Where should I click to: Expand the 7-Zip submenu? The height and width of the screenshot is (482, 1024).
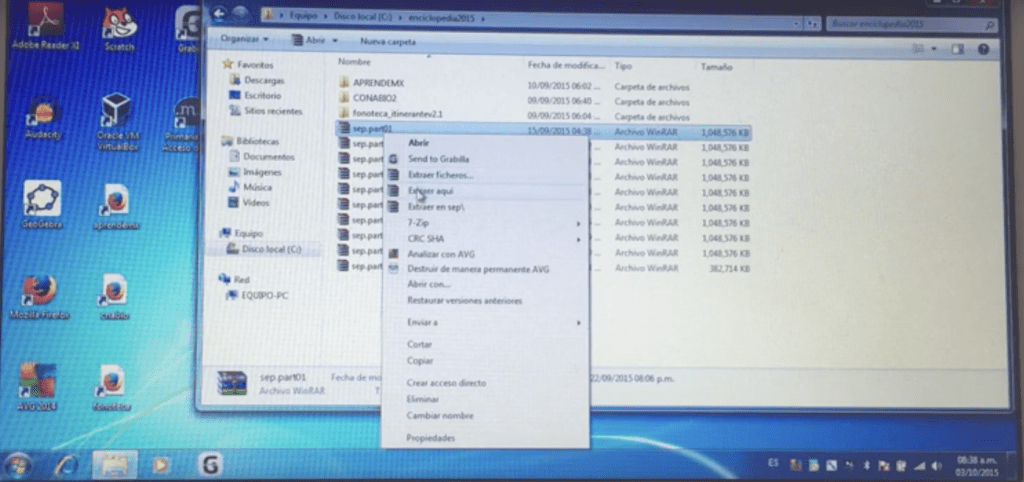pos(485,223)
